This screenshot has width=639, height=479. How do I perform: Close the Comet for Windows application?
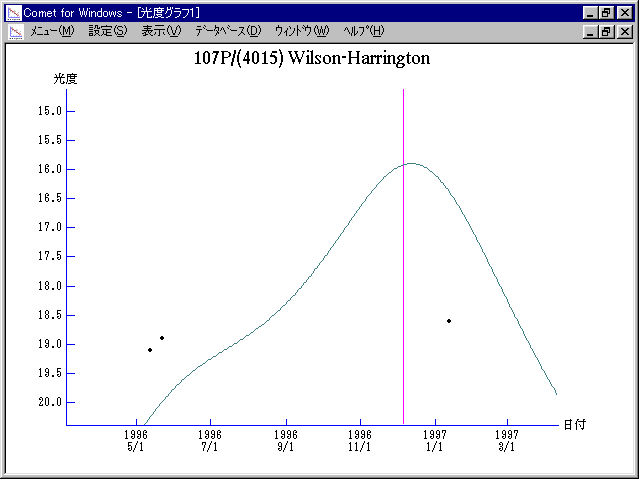coord(623,12)
